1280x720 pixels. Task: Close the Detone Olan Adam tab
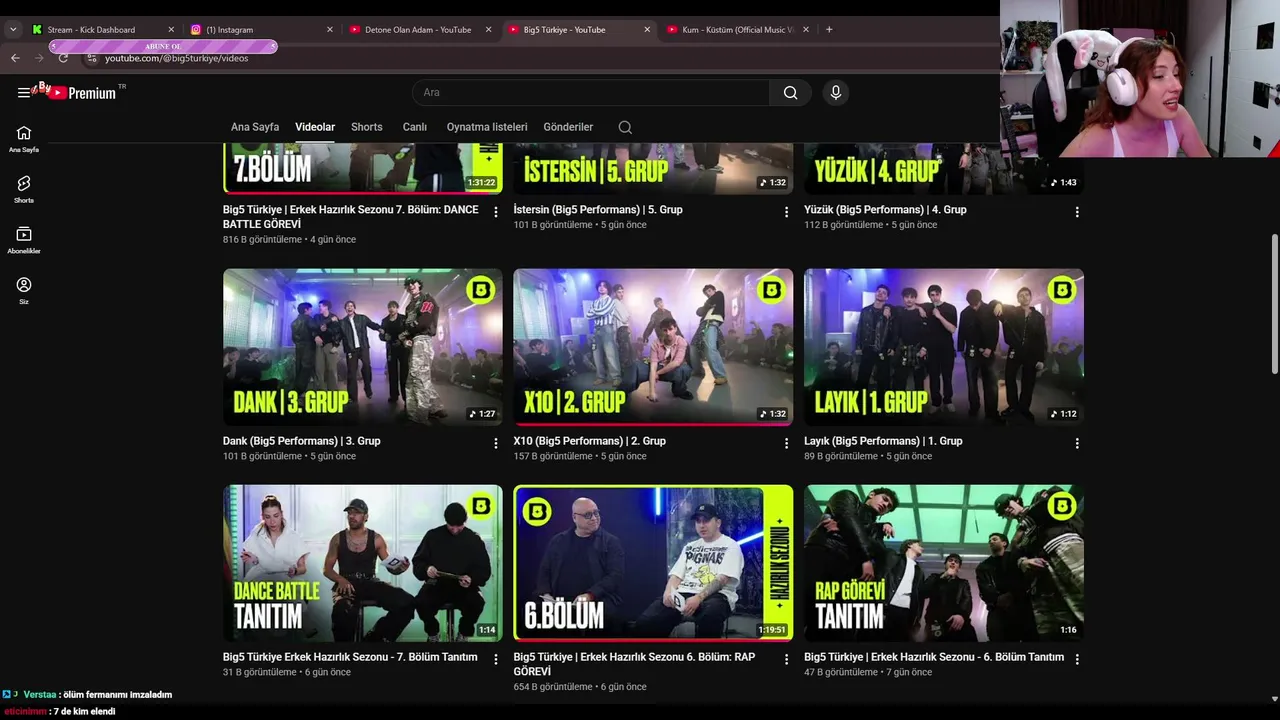(x=488, y=30)
